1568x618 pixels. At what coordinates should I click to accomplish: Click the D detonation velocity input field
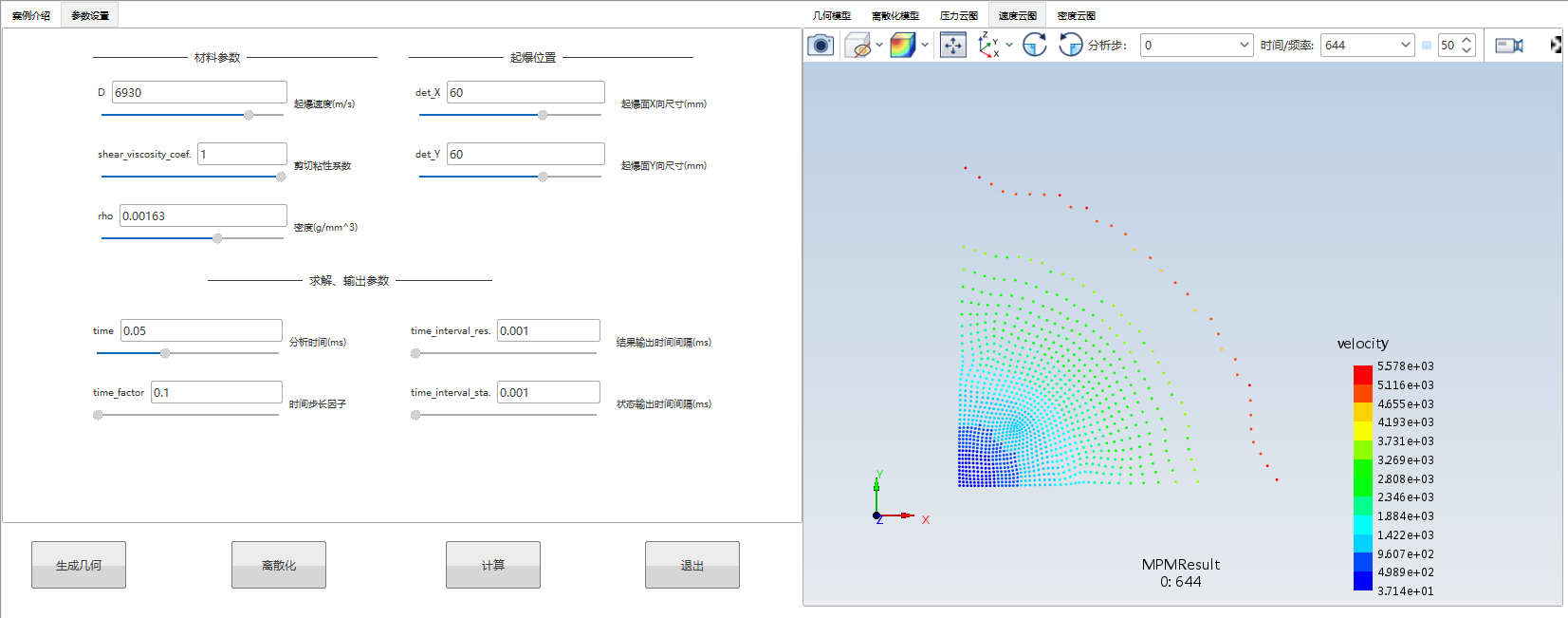[199, 92]
